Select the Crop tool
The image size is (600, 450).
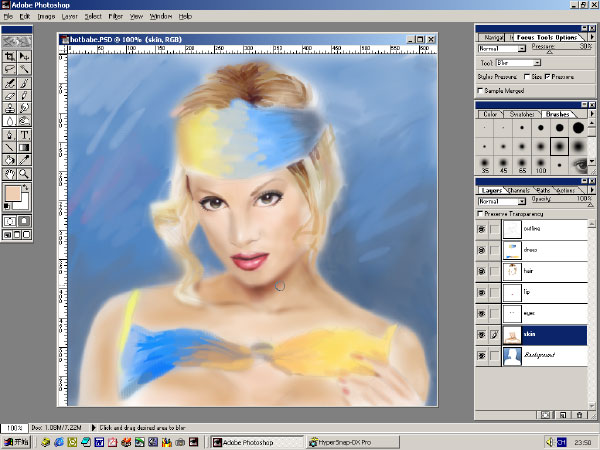pyautogui.click(x=10, y=56)
